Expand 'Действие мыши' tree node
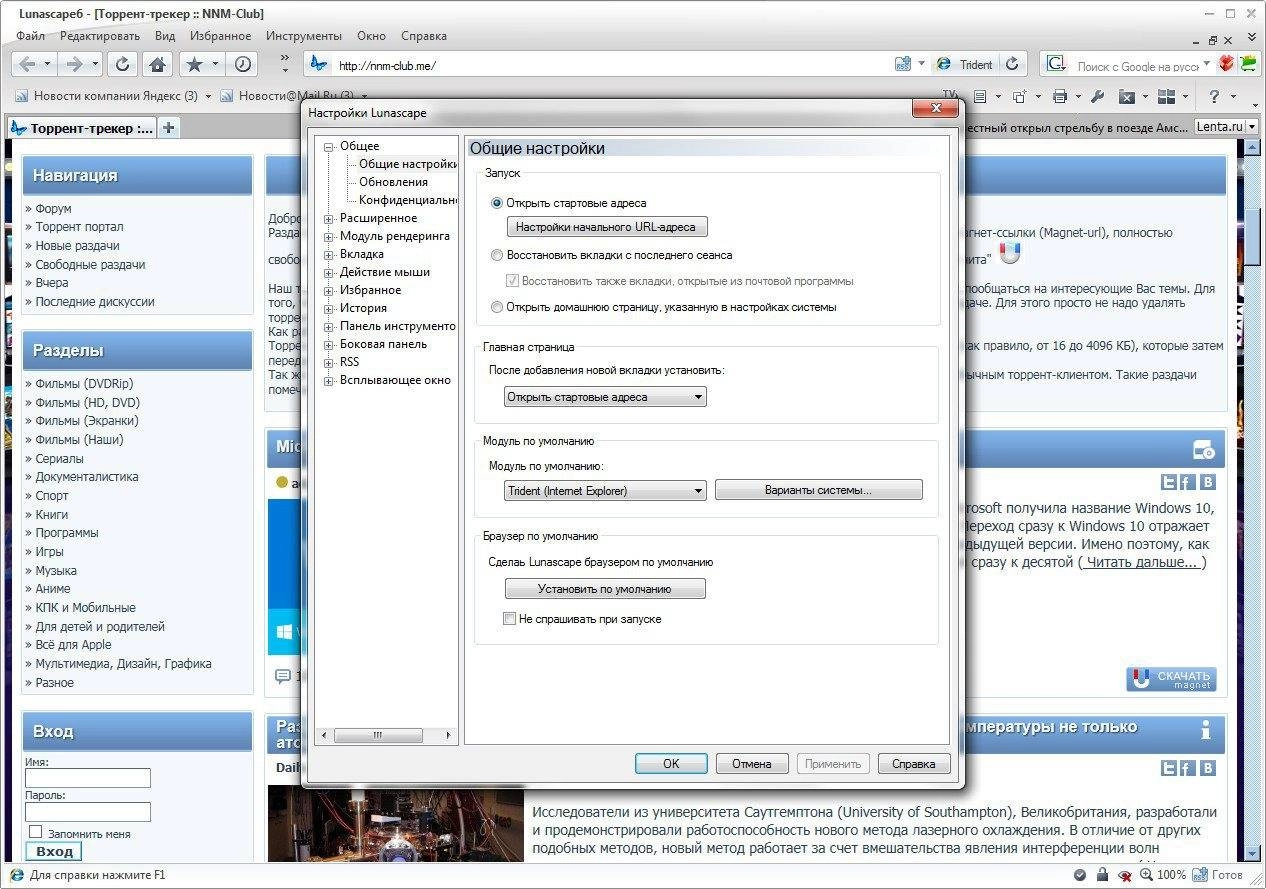This screenshot has height=889, width=1266. 328,272
